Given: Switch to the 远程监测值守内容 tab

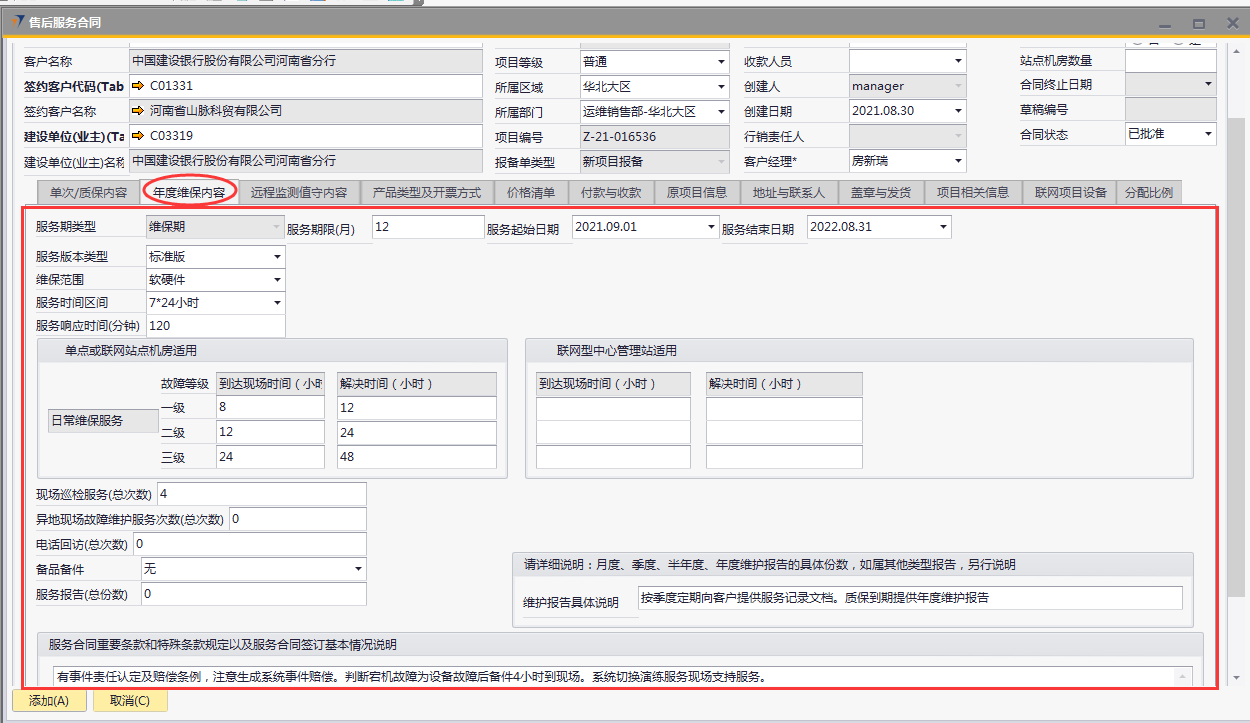Looking at the screenshot, I should (x=299, y=193).
